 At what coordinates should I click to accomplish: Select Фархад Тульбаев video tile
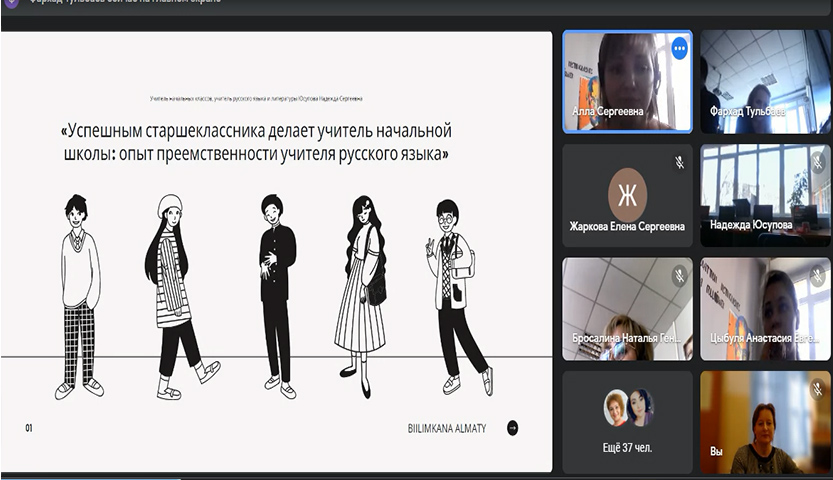click(765, 80)
